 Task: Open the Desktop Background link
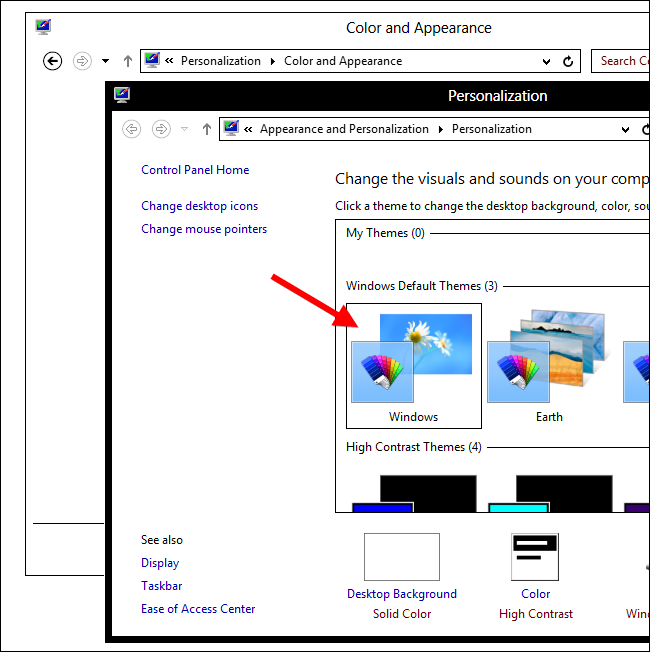coord(402,594)
